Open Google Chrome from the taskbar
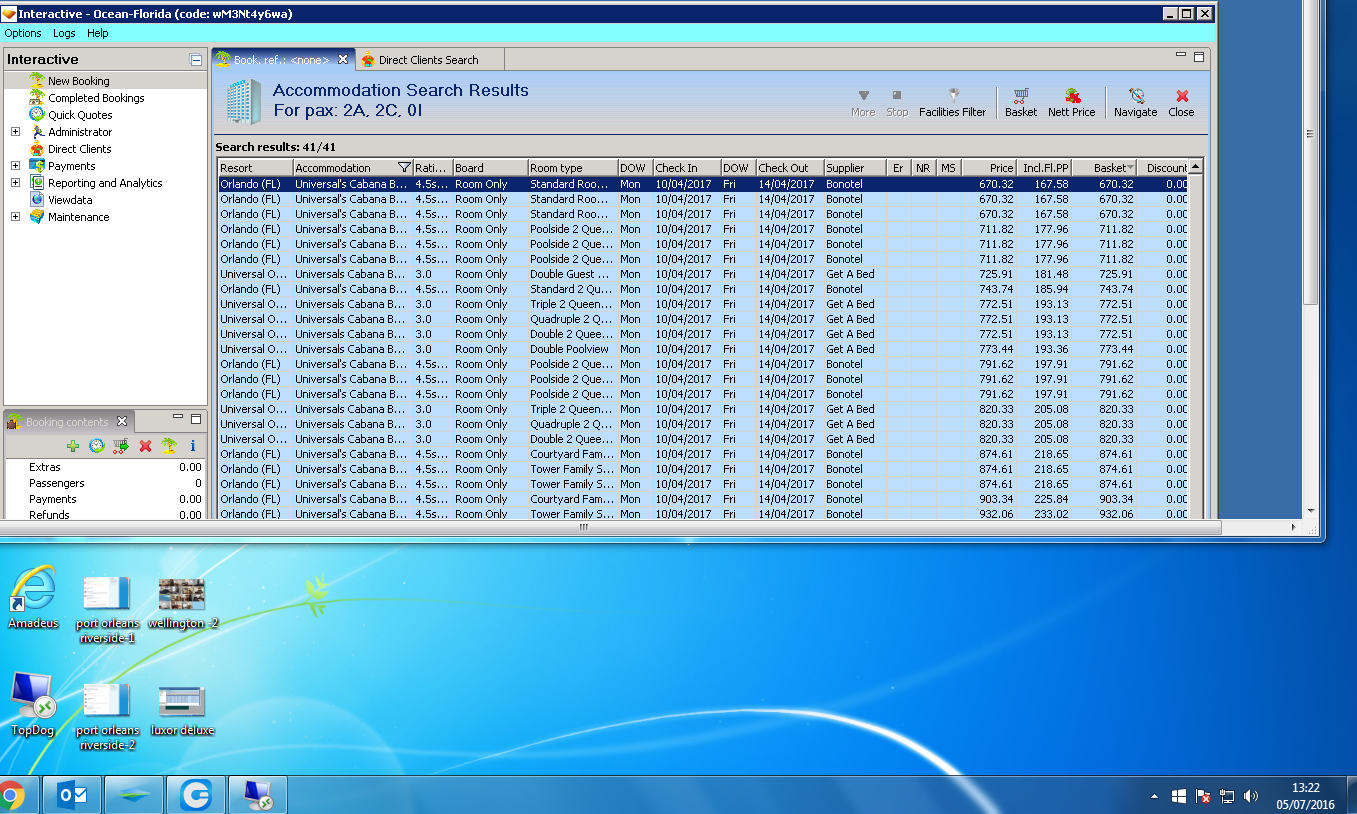Screen dimensions: 1357x814 (x=11, y=796)
